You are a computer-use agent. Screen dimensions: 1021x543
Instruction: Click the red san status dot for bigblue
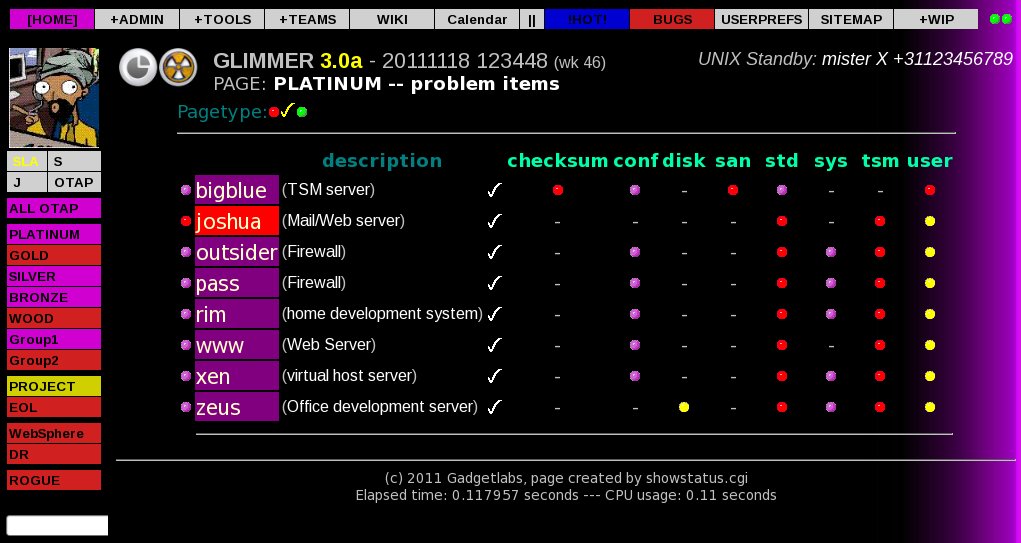pos(733,189)
